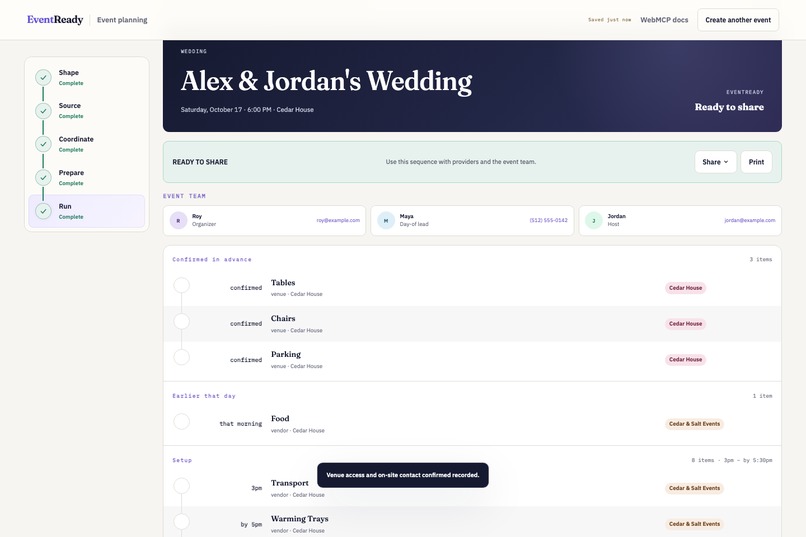Click the Food item title
The image size is (806, 537).
point(280,419)
